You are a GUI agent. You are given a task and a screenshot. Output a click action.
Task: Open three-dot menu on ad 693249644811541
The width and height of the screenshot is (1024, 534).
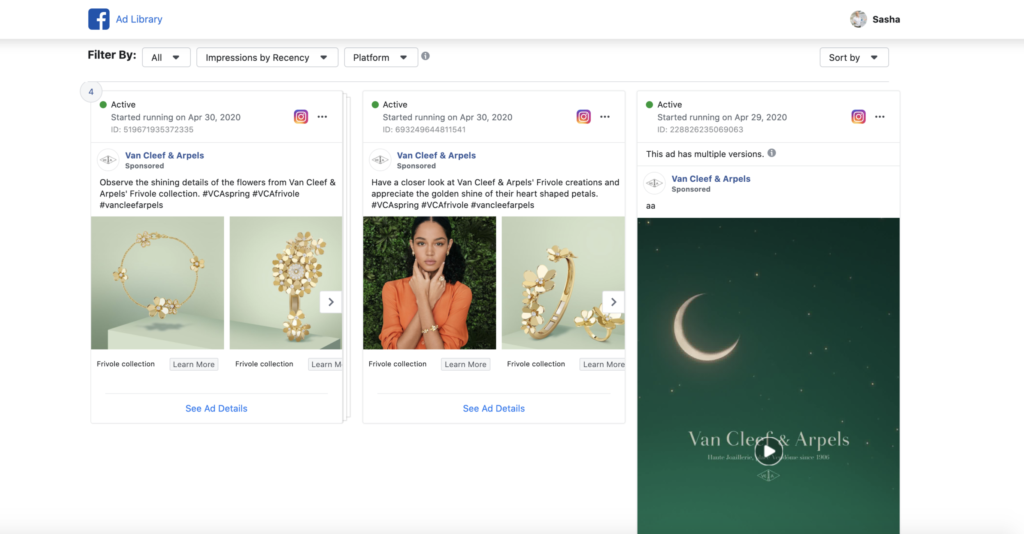click(605, 117)
